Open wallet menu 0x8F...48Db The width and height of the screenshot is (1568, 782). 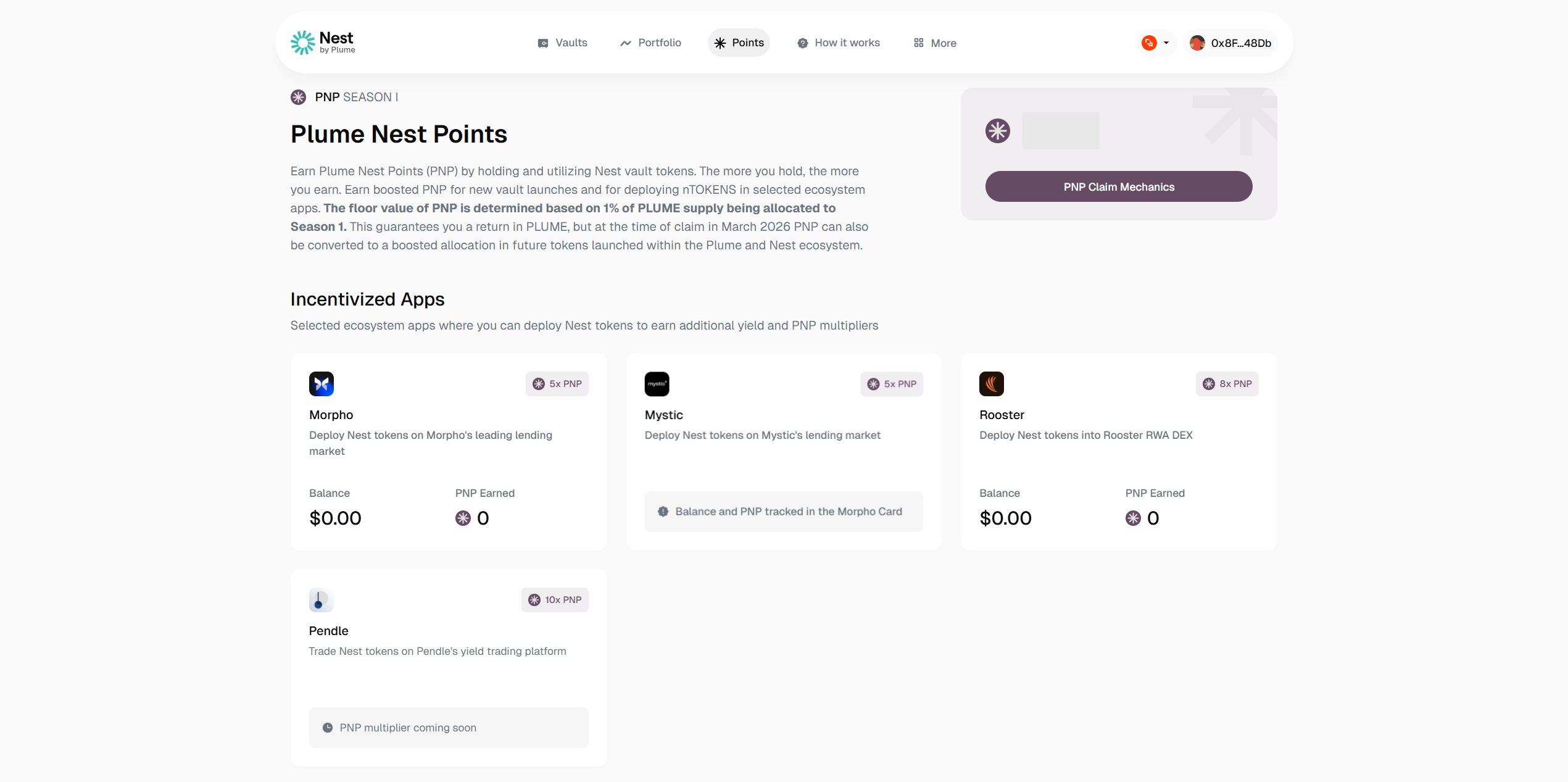tap(1232, 43)
